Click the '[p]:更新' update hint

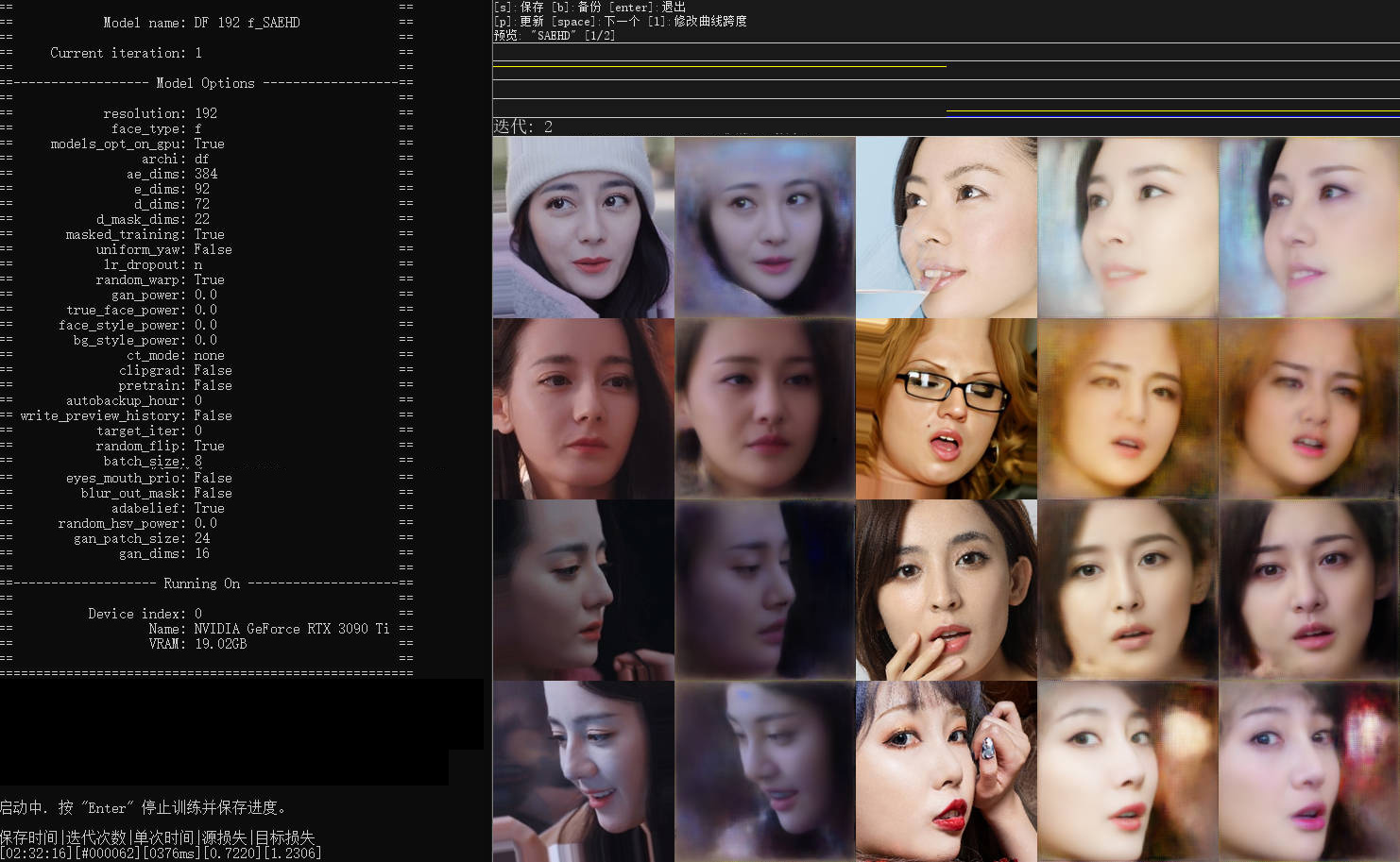click(x=519, y=21)
